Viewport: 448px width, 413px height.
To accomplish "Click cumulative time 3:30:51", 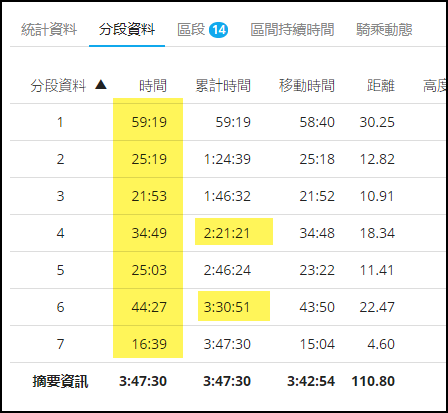I will pyautogui.click(x=227, y=307).
